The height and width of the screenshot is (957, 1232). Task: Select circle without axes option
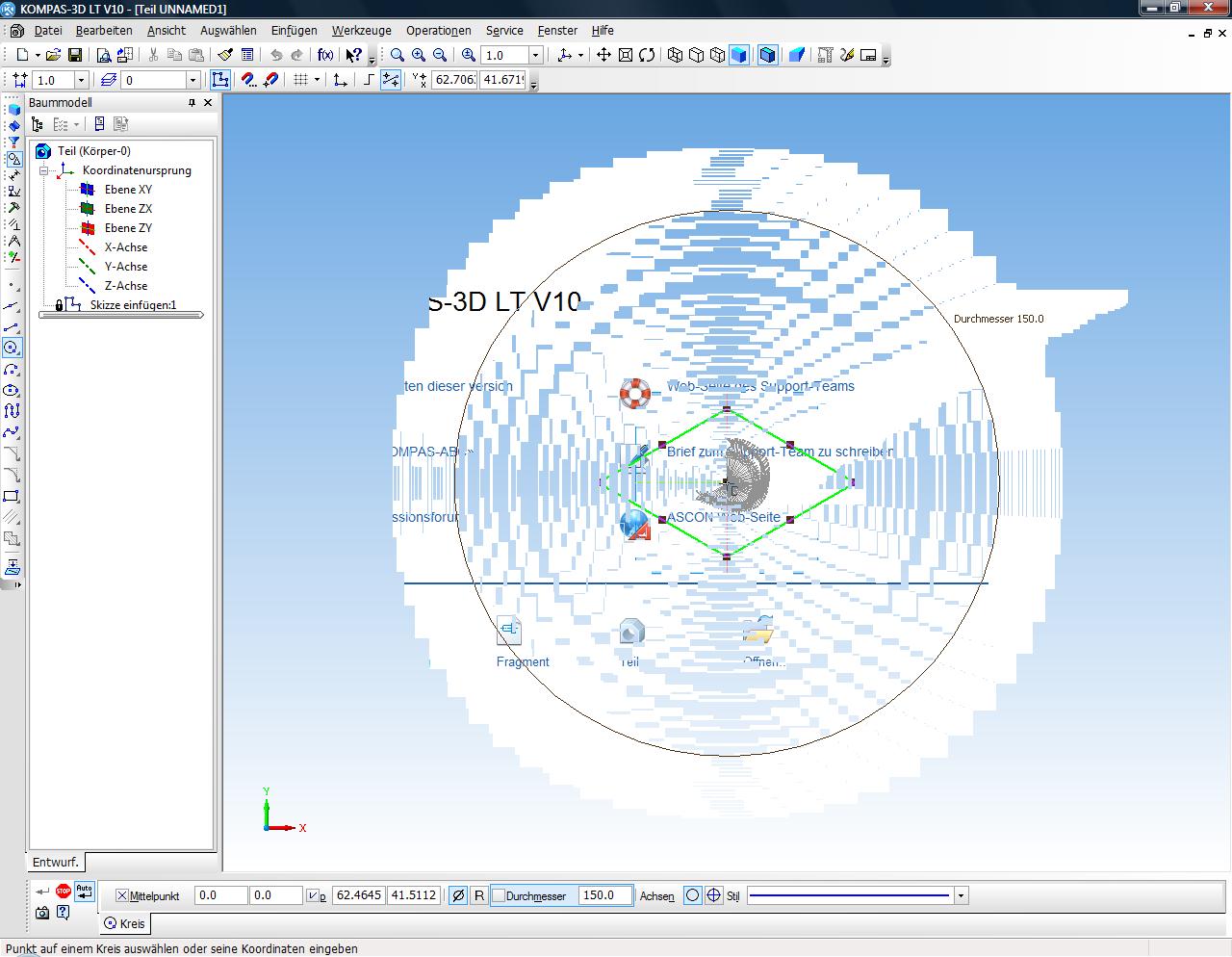coord(692,895)
